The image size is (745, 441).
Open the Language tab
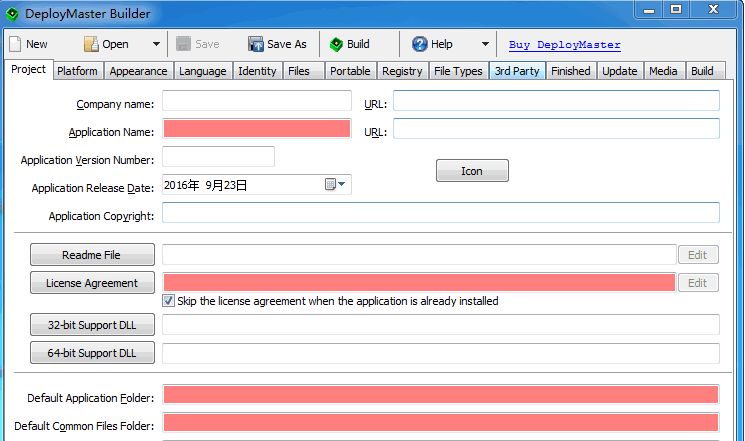(203, 71)
